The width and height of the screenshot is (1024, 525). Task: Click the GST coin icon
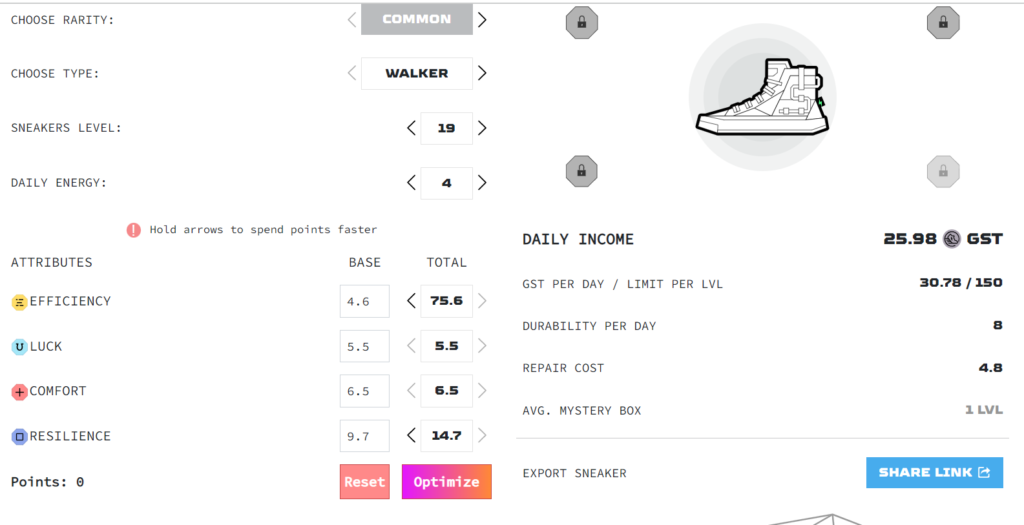(x=952, y=239)
